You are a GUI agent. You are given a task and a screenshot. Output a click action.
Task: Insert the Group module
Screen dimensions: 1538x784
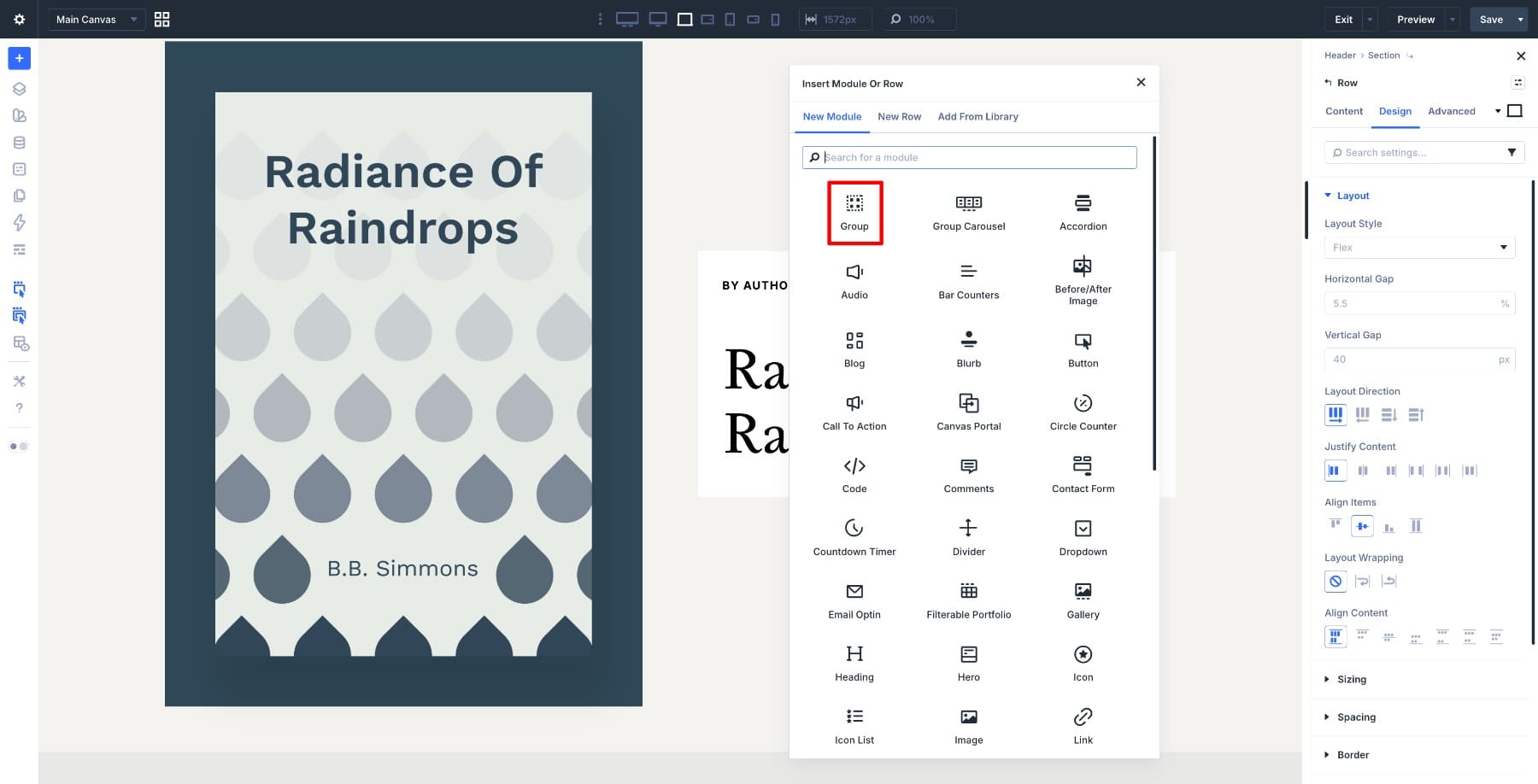[854, 212]
